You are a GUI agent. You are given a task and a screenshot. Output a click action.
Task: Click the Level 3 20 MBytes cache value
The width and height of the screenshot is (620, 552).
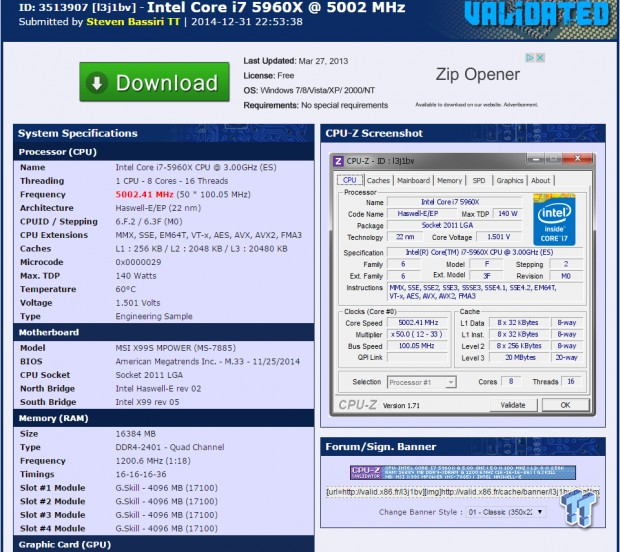click(x=520, y=357)
